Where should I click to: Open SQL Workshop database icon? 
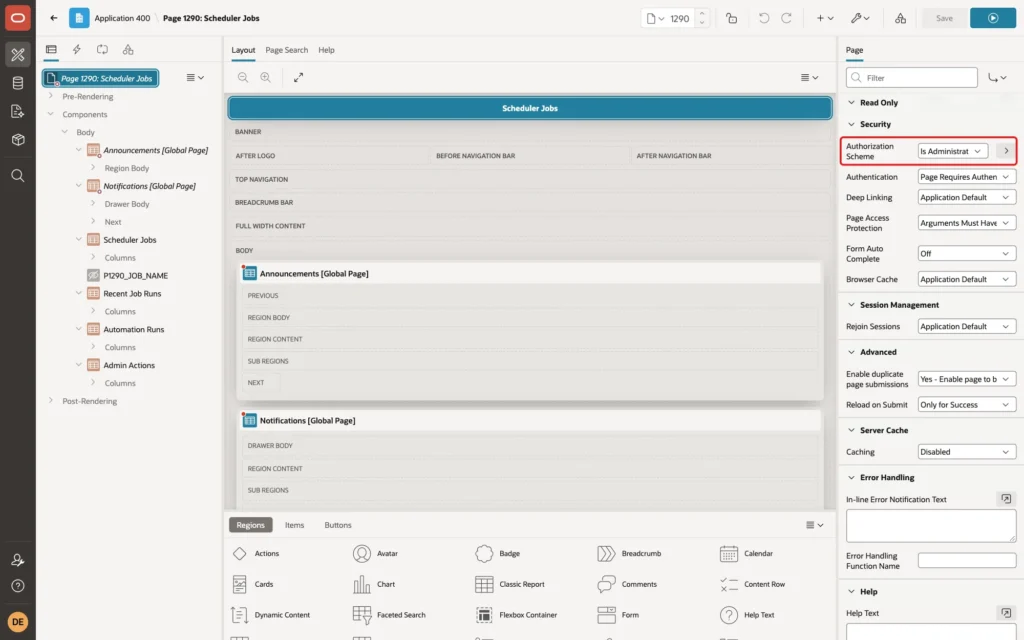tap(18, 83)
